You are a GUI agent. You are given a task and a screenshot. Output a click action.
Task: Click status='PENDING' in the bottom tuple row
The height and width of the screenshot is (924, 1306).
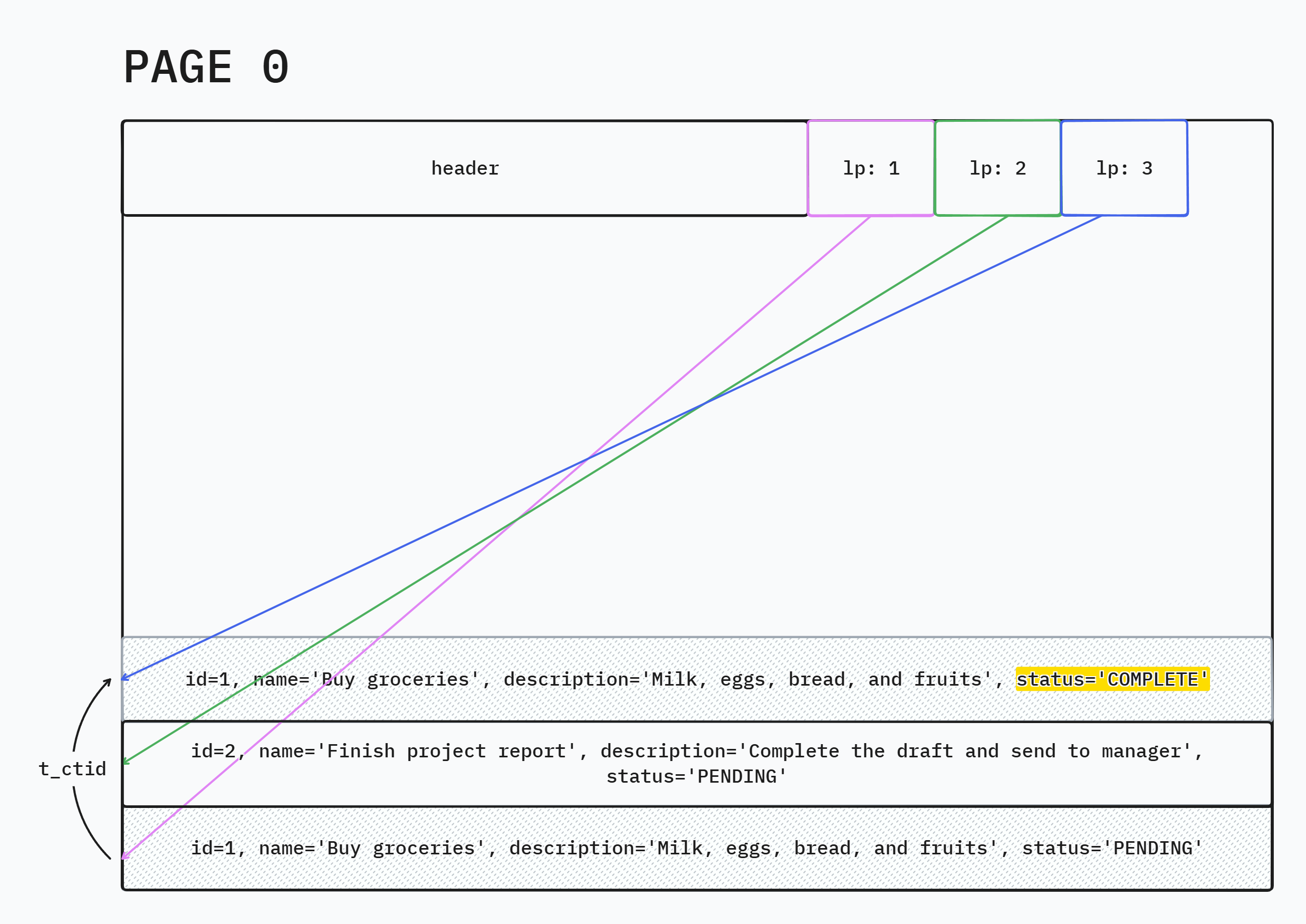[1111, 849]
